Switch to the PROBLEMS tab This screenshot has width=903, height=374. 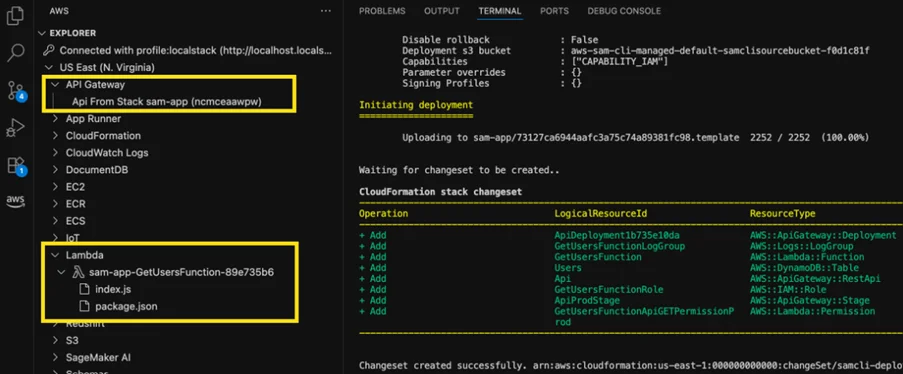point(382,11)
